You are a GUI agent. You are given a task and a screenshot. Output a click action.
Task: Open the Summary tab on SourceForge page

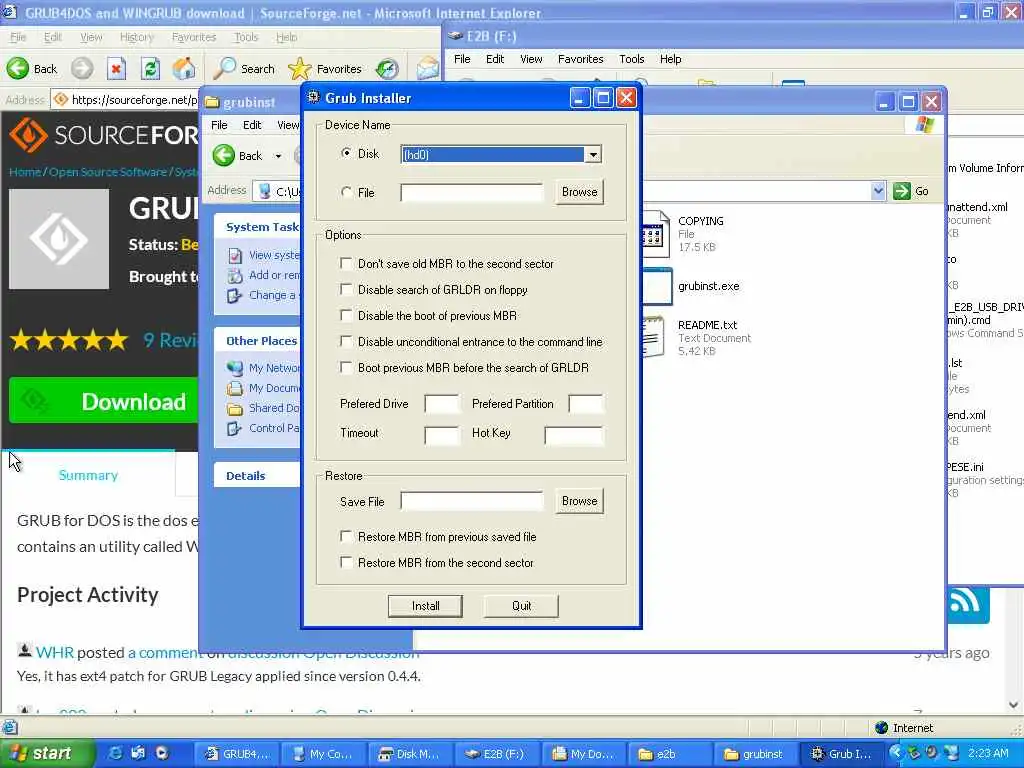tap(88, 475)
